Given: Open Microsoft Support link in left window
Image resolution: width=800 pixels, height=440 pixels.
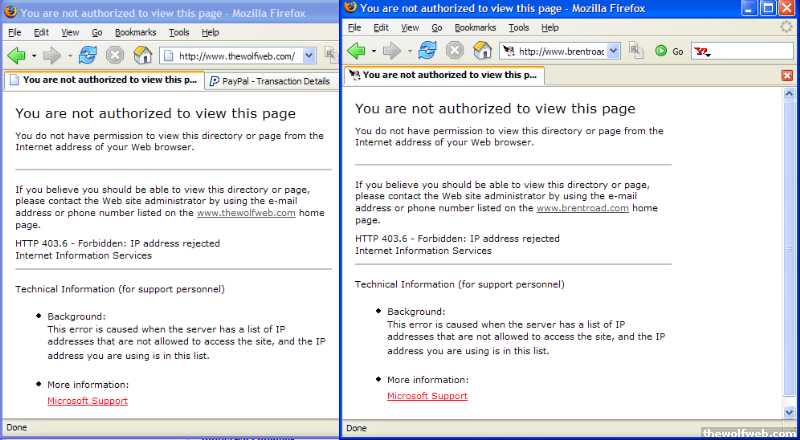Looking at the screenshot, I should click(88, 401).
